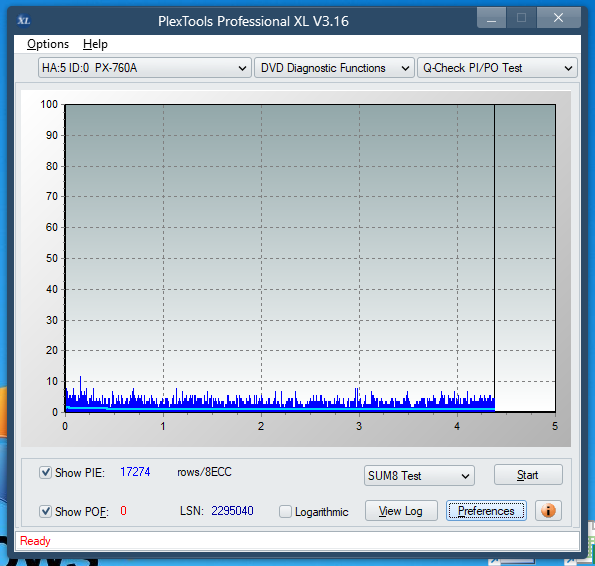Viewport: 595px width, 566px height.
Task: Click the Ready status bar text
Action: pyautogui.click(x=35, y=541)
